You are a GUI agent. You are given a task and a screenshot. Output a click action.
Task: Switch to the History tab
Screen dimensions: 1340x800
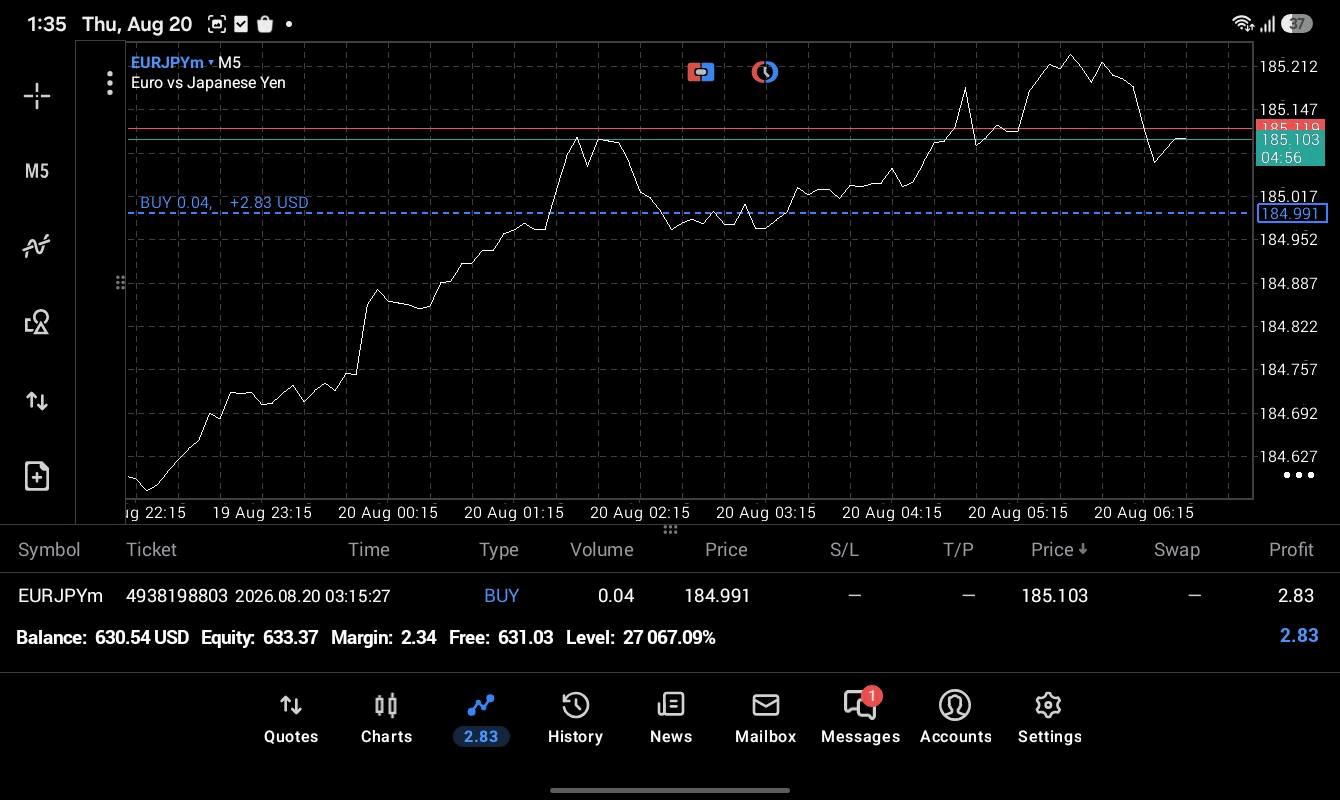(575, 719)
